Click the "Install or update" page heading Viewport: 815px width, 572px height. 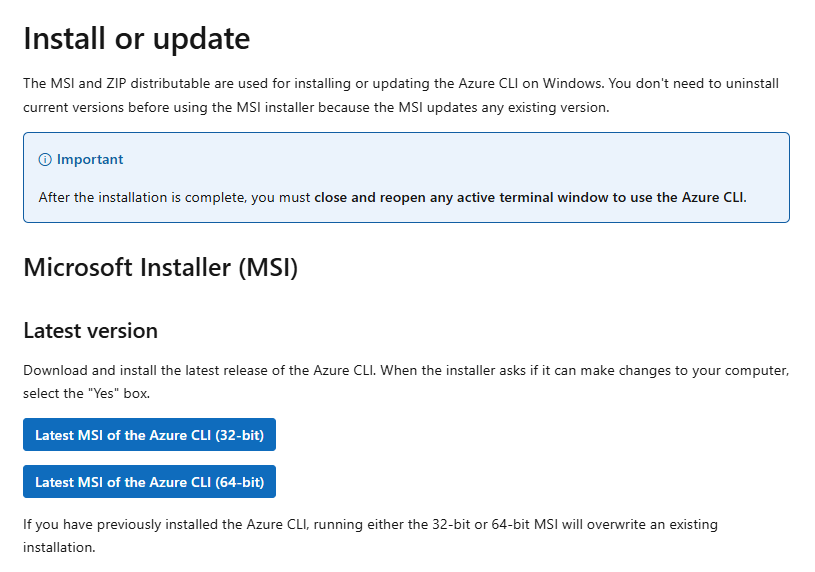click(x=137, y=39)
